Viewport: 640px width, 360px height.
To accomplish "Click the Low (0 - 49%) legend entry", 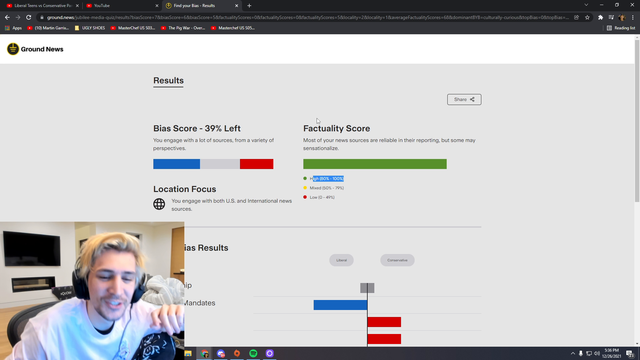I will pos(319,197).
